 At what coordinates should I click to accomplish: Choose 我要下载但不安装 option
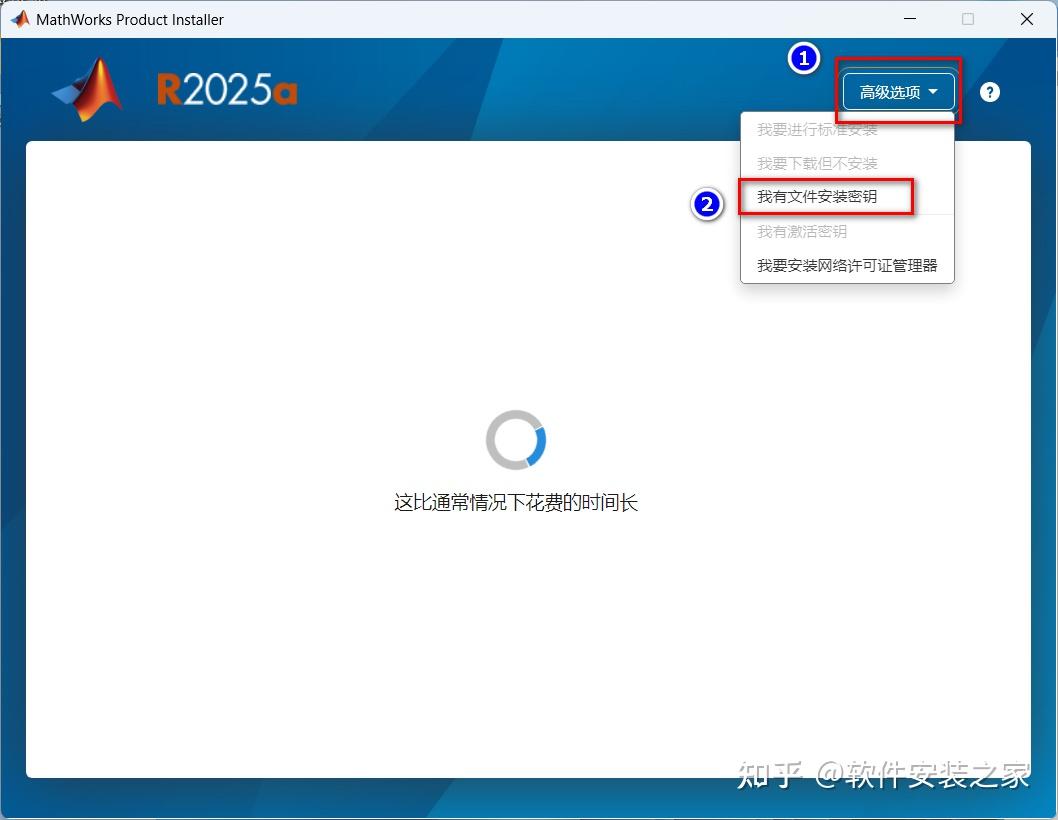818,163
